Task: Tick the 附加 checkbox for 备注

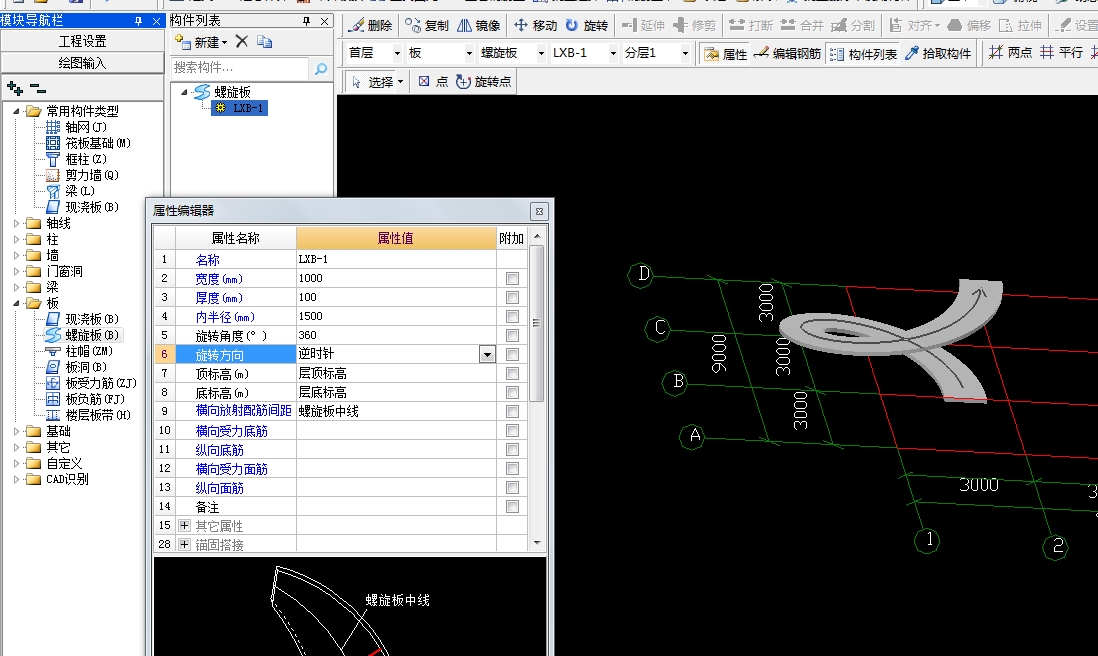Action: (513, 506)
